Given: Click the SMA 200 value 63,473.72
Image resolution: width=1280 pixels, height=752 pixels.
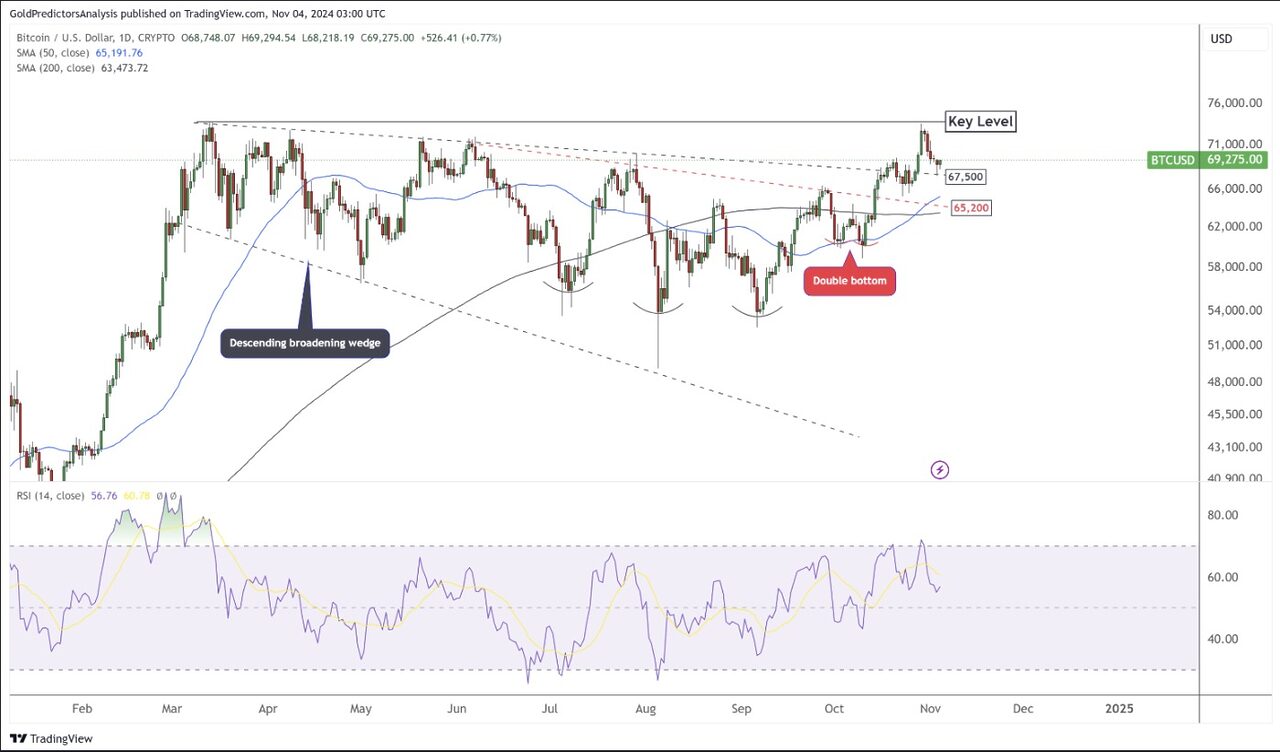Looking at the screenshot, I should [x=127, y=68].
